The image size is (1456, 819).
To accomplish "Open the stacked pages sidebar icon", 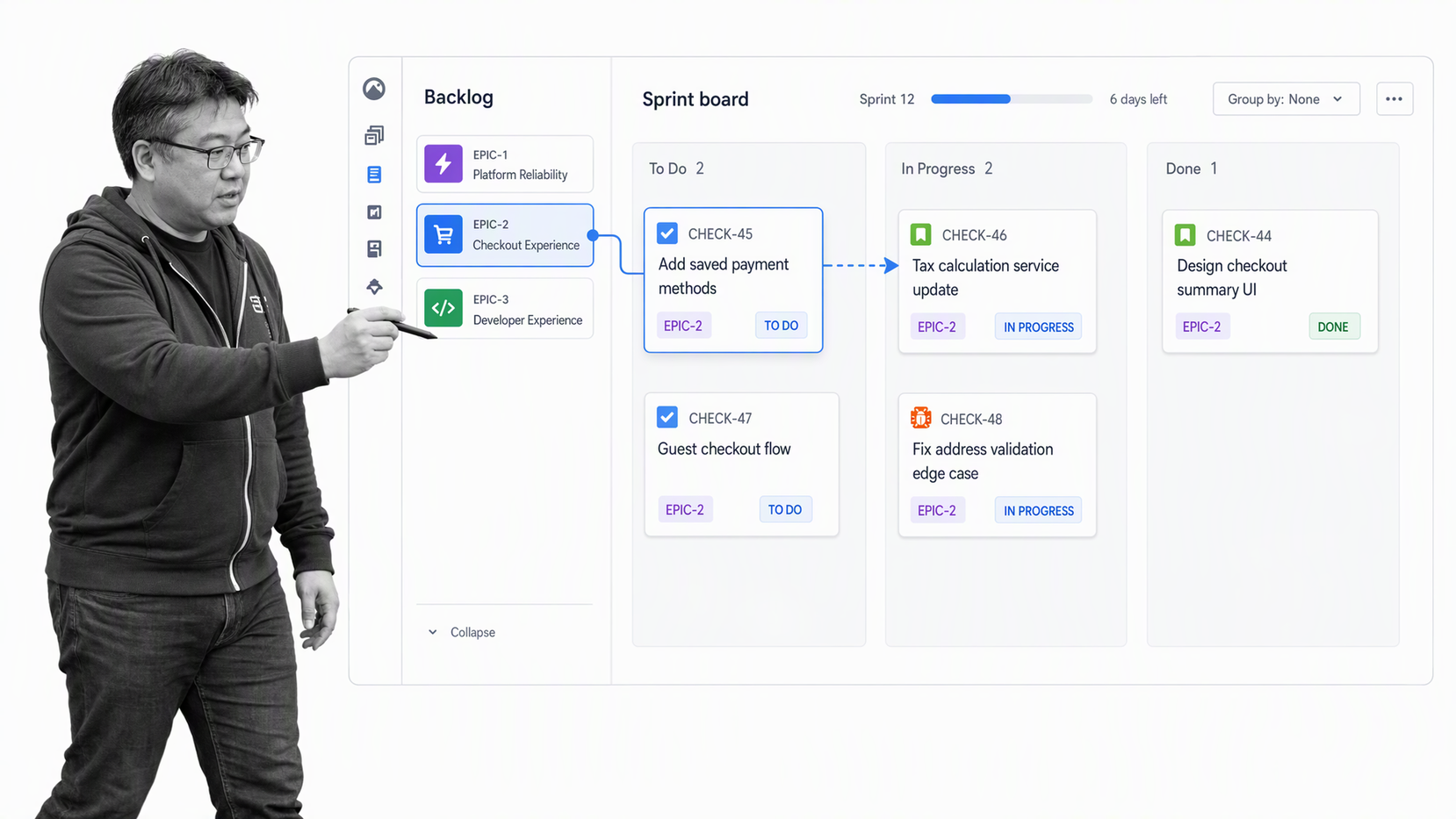I will click(x=374, y=135).
